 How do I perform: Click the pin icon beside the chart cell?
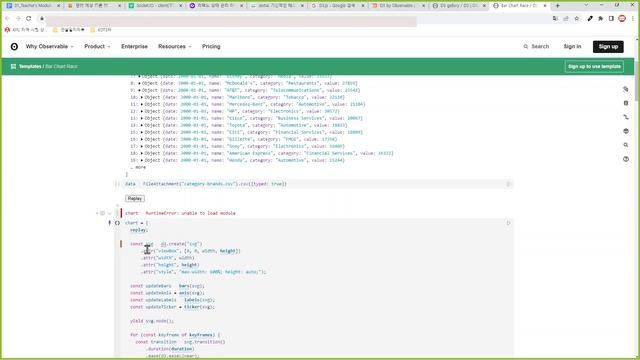(109, 223)
